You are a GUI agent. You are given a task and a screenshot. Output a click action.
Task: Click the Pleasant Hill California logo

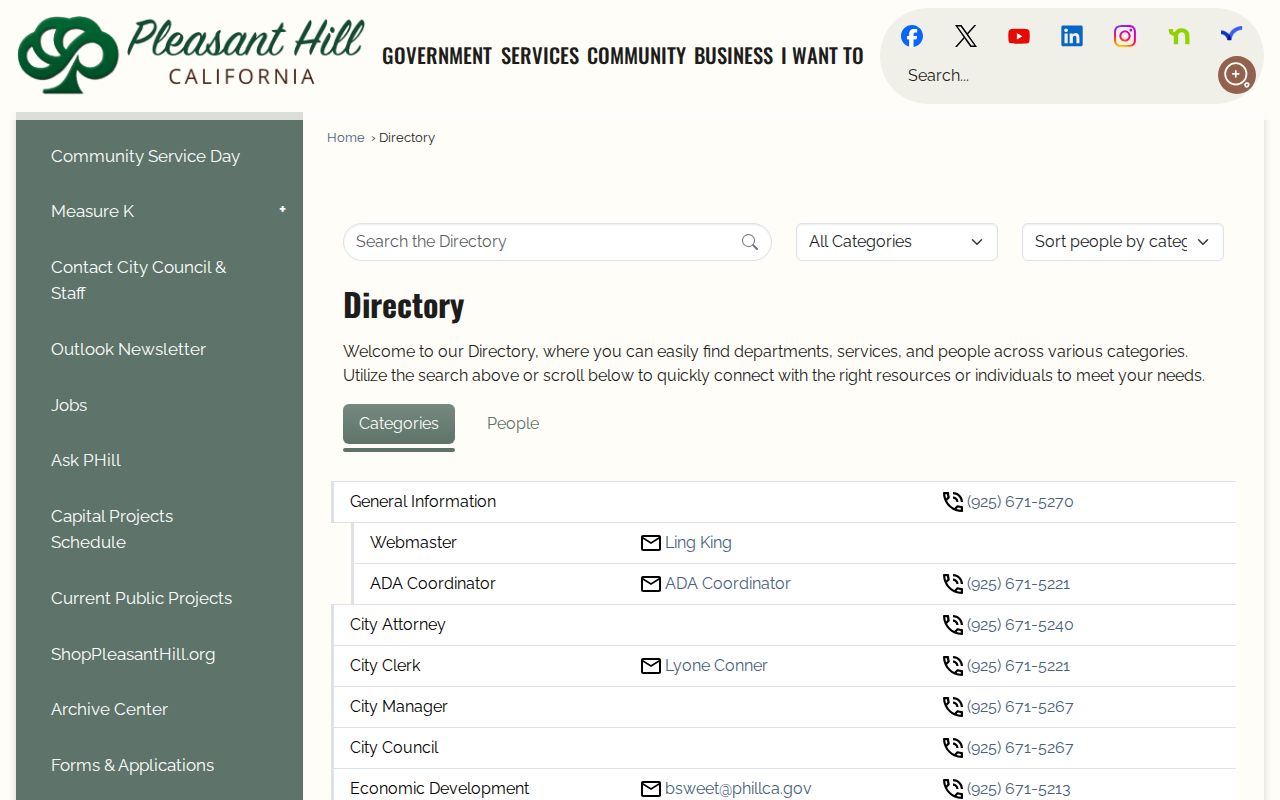pos(191,55)
